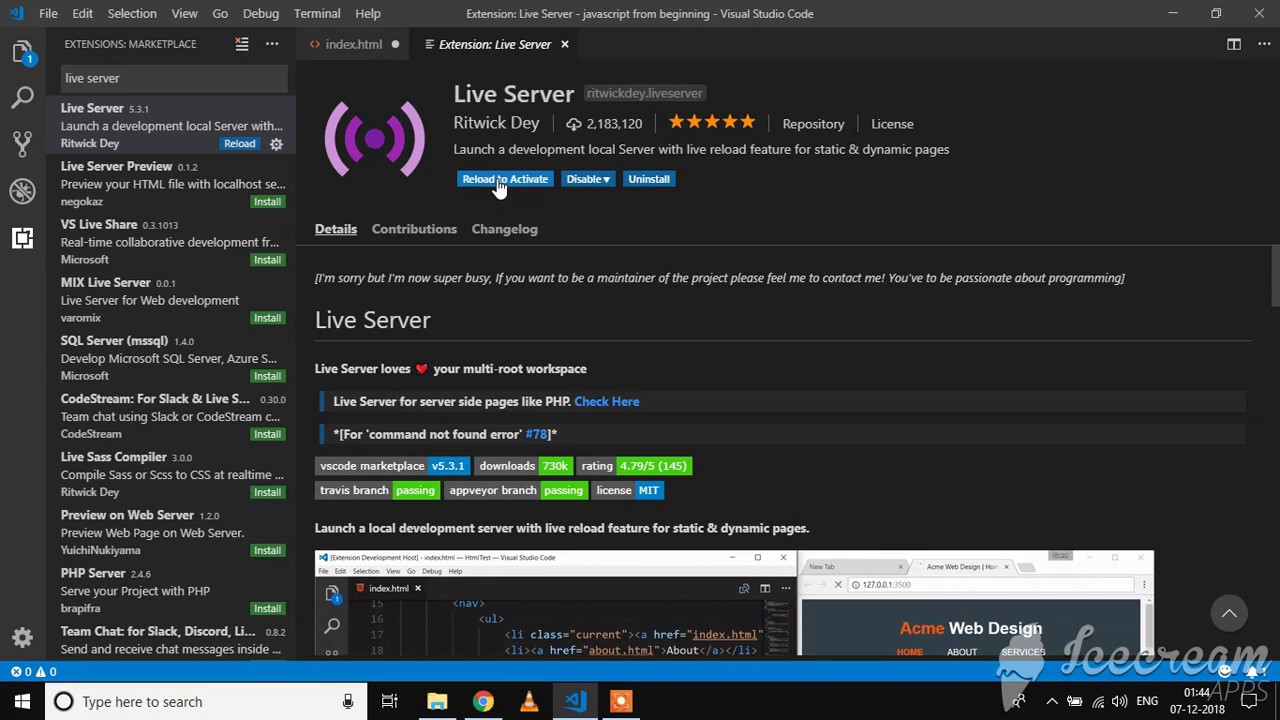Open the Edit menu
The height and width of the screenshot is (720, 1280).
click(x=83, y=14)
